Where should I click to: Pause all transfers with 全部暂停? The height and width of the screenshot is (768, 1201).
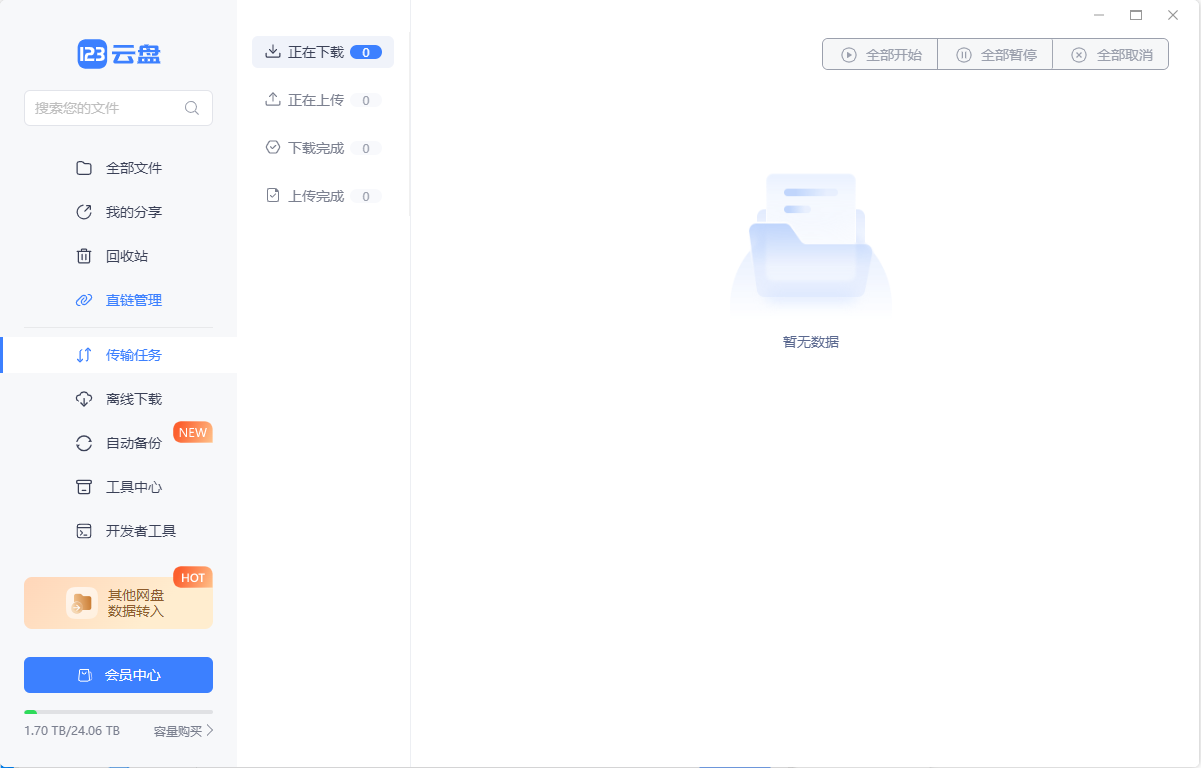click(x=995, y=53)
